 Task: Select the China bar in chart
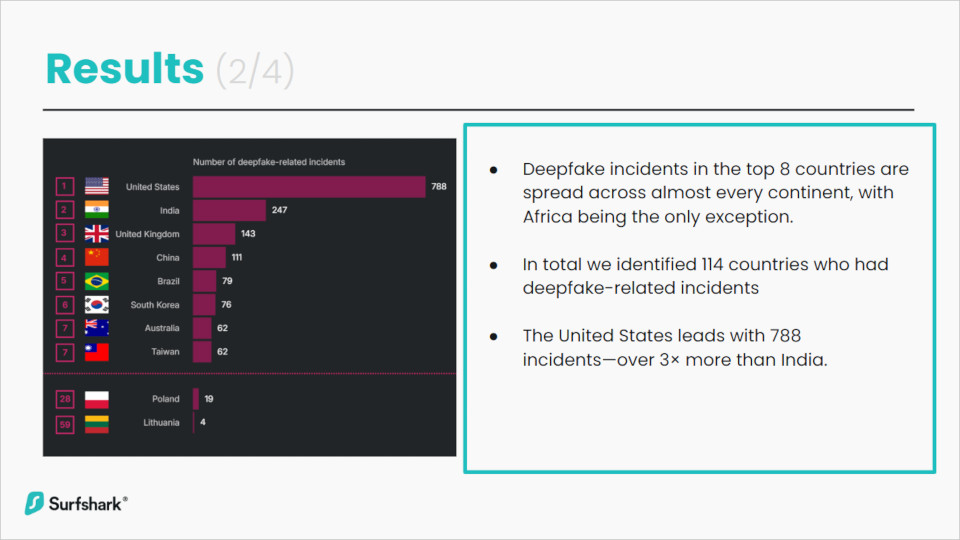tap(209, 257)
